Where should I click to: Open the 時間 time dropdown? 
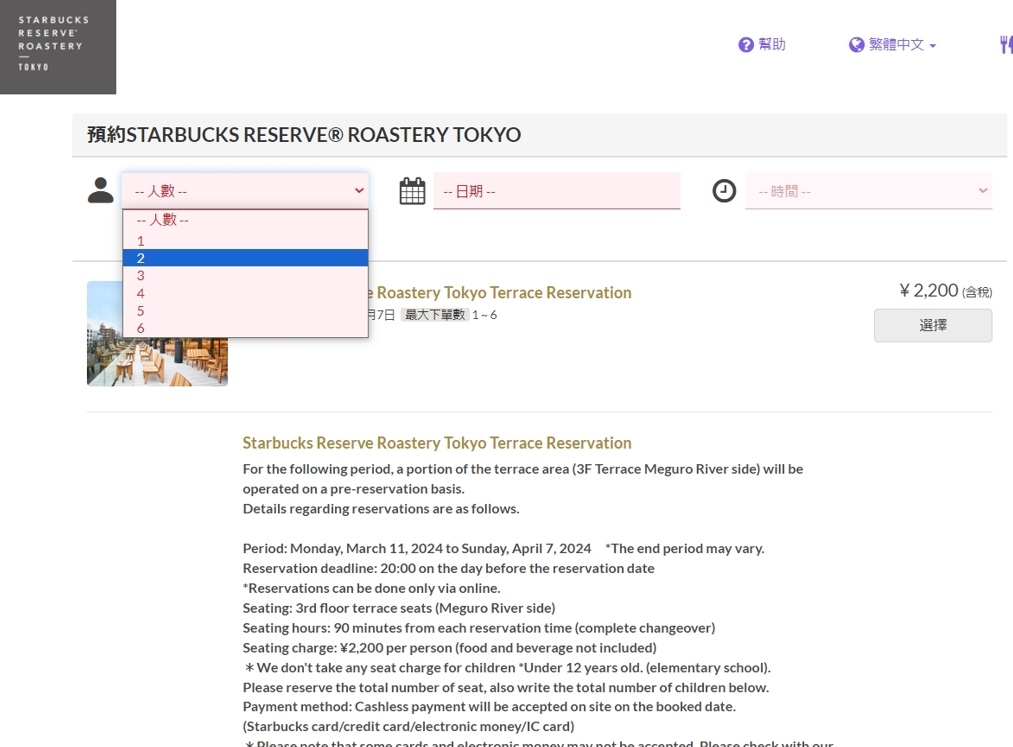[868, 191]
